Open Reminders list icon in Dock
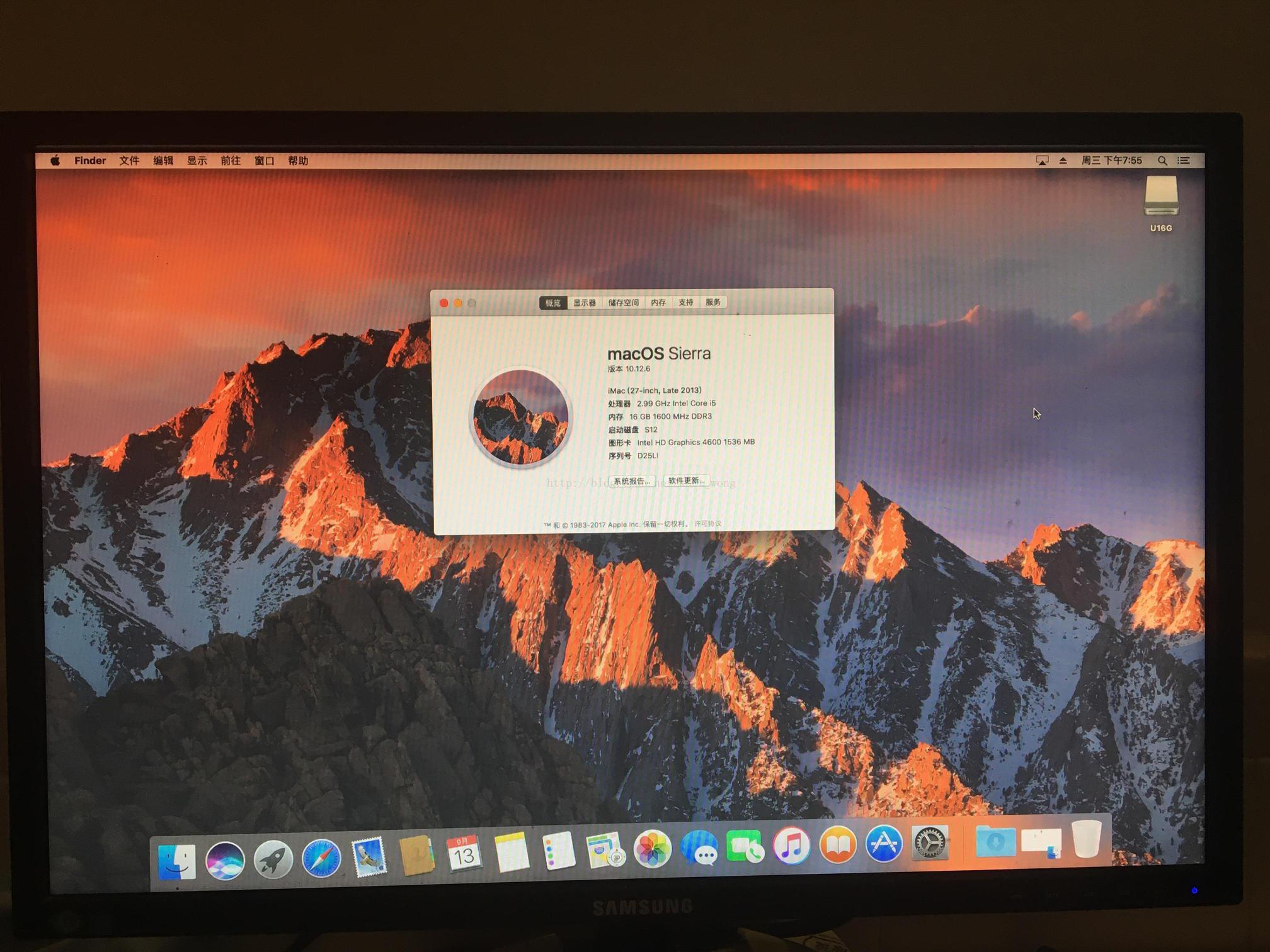 tap(558, 851)
